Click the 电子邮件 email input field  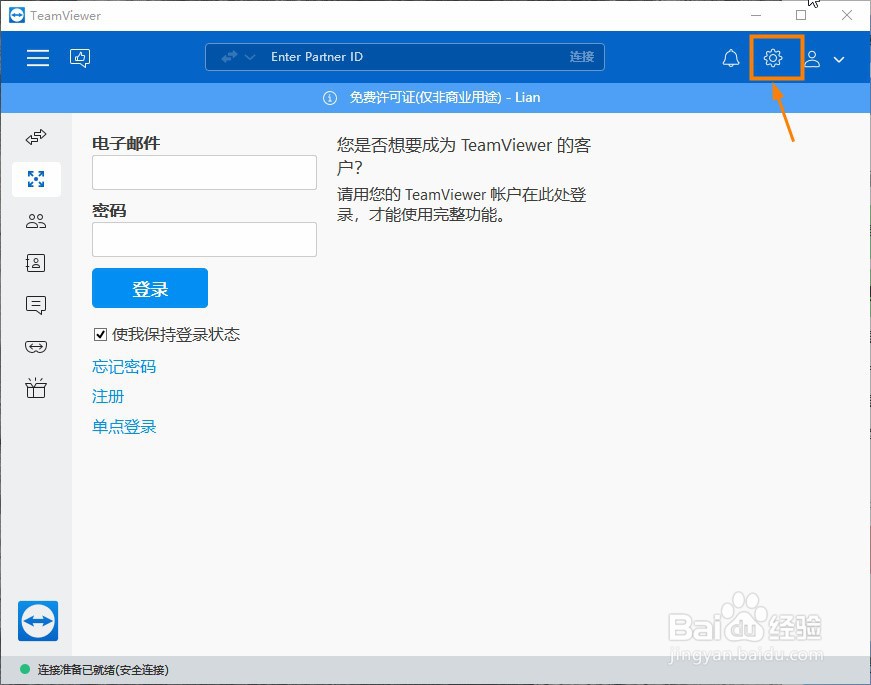[204, 172]
